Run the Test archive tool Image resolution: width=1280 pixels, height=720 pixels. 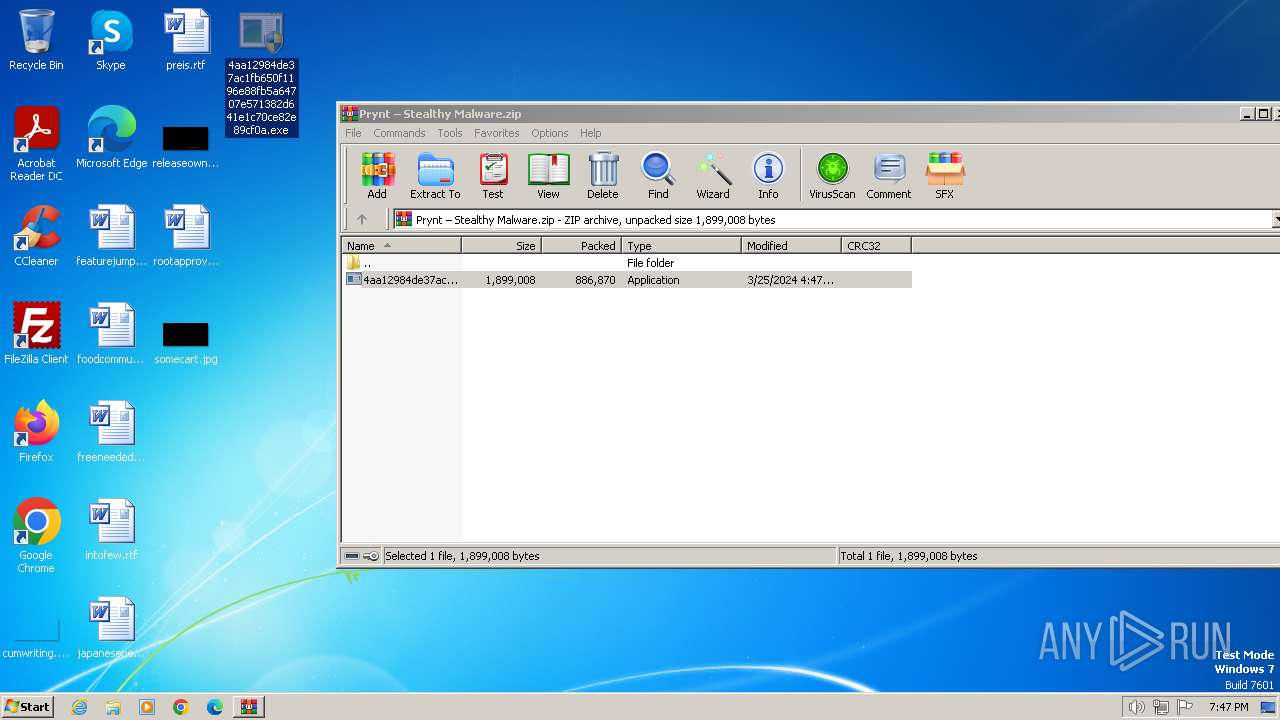(493, 176)
